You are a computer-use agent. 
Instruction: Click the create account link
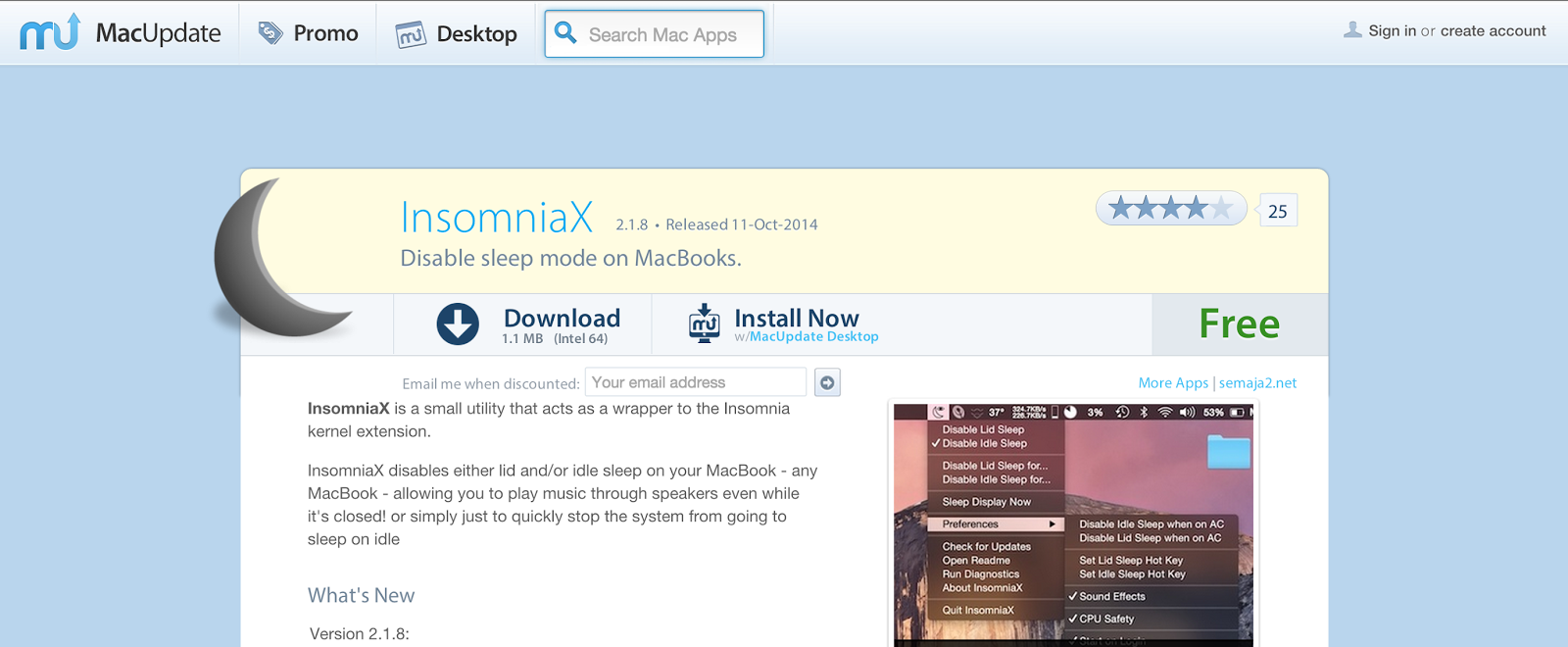[x=1493, y=30]
